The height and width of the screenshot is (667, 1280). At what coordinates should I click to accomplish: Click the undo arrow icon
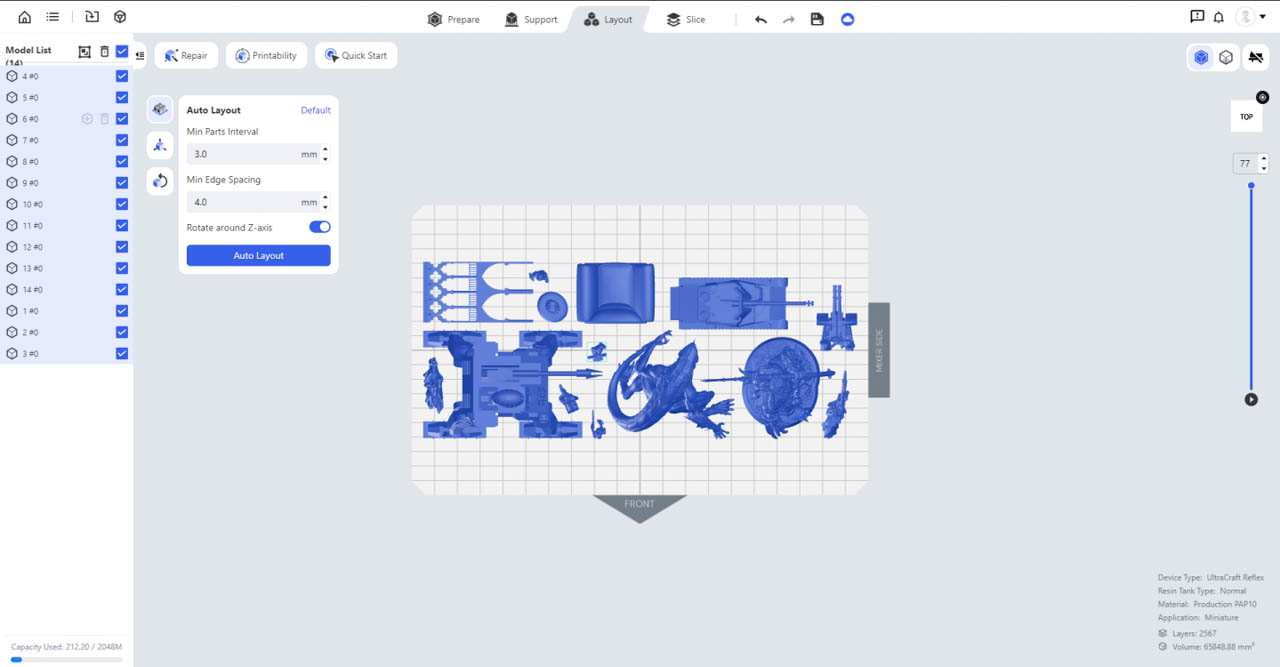[761, 19]
